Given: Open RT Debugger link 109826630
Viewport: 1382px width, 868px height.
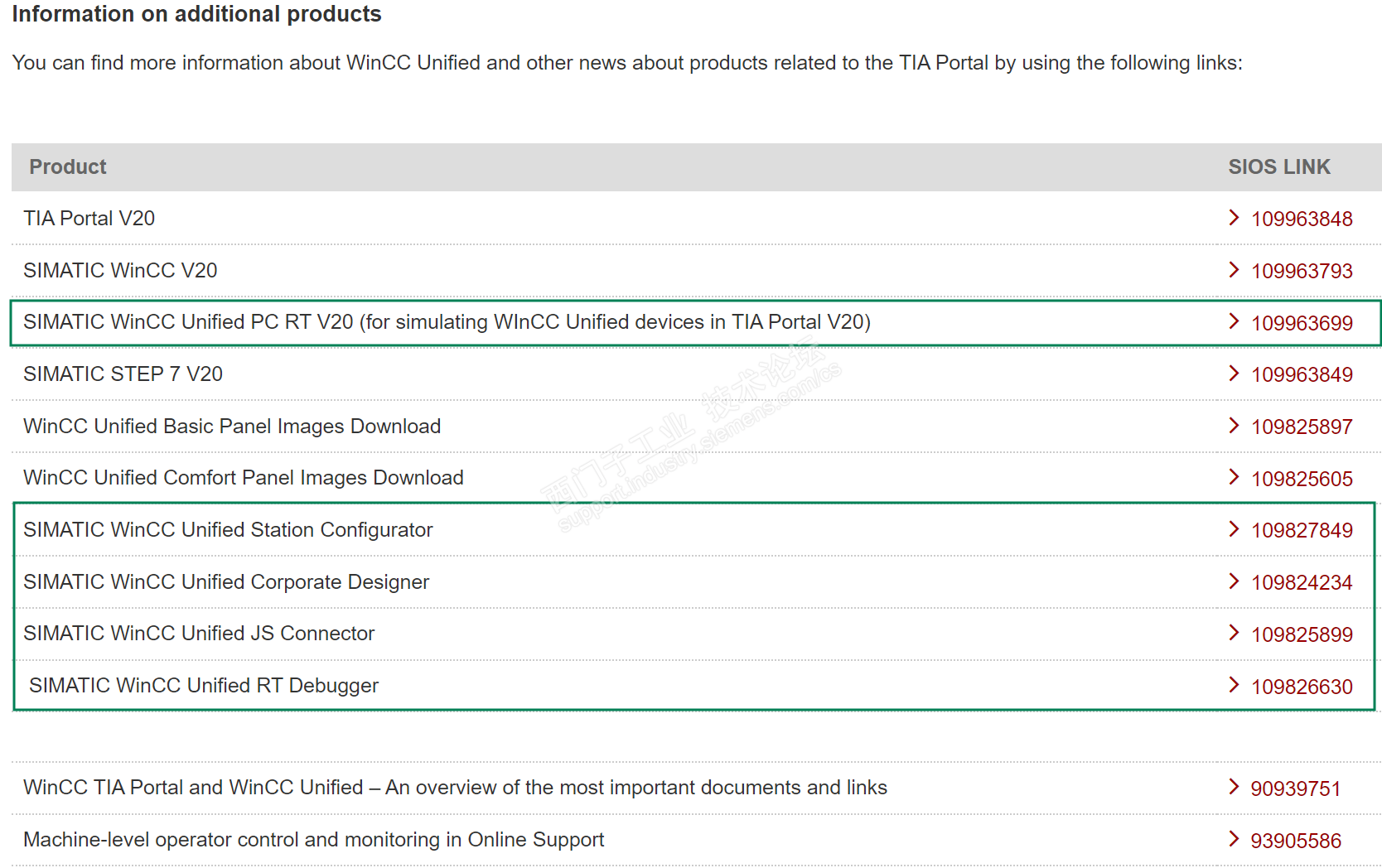Looking at the screenshot, I should tap(1301, 687).
